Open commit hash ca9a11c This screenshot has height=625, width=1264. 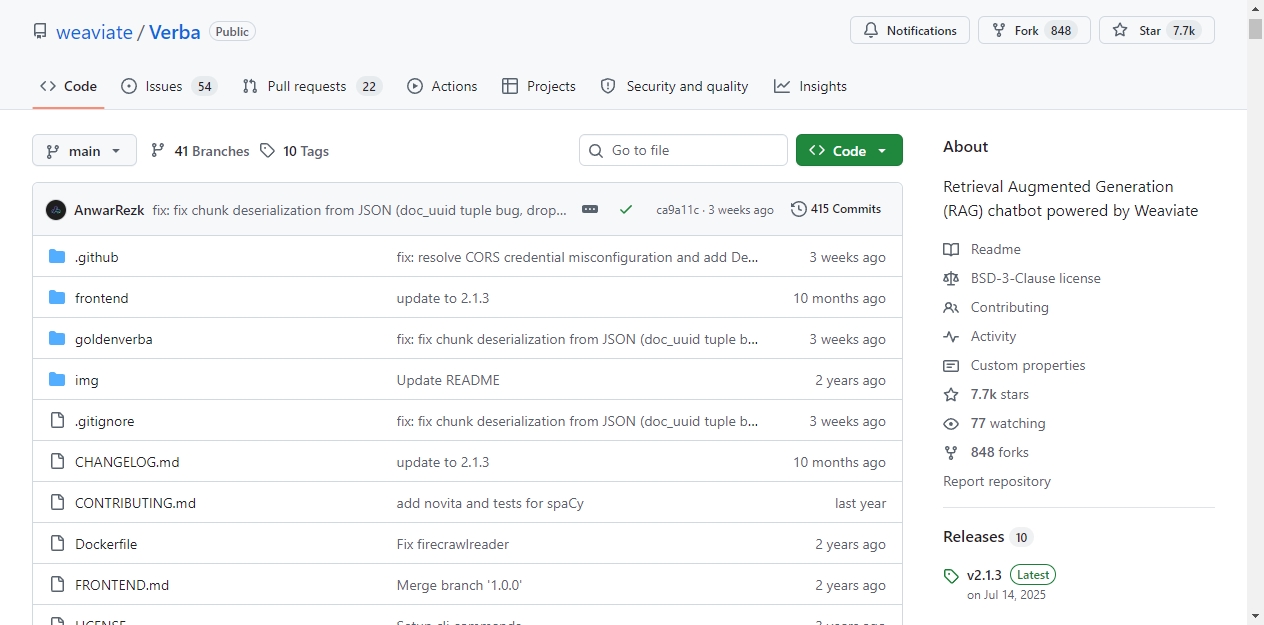tap(678, 210)
